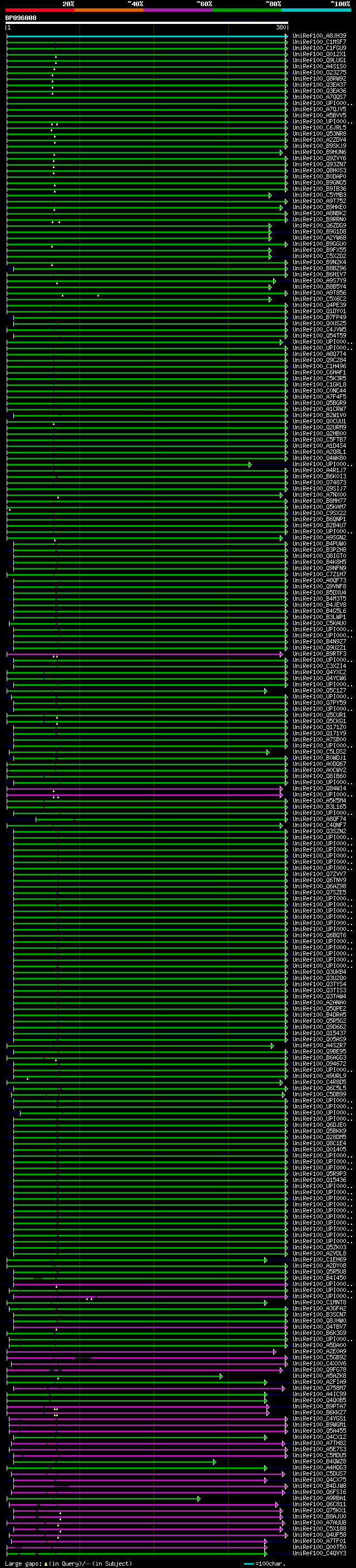Click the label UniRef100_C6HAF1

click(319, 373)
